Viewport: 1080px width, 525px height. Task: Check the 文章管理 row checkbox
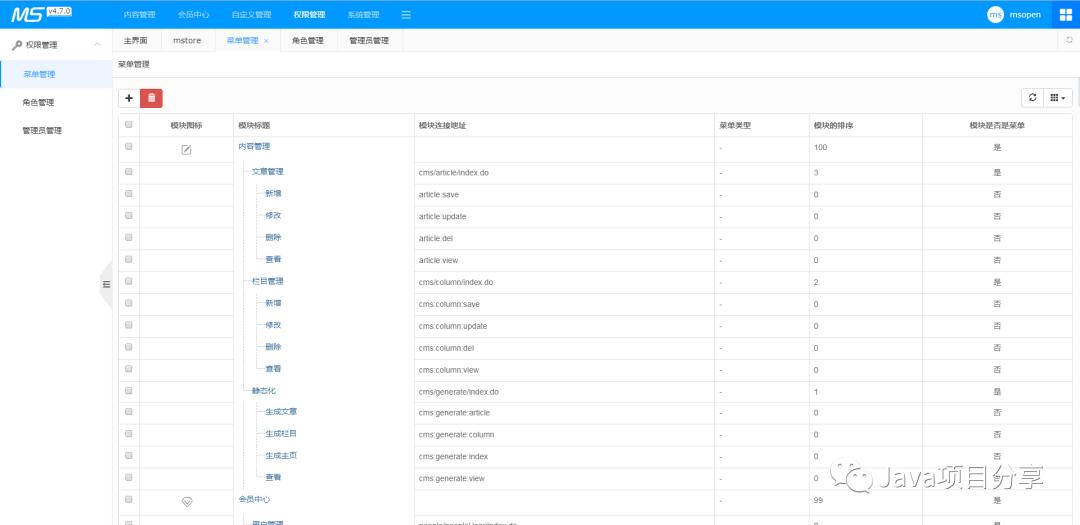pyautogui.click(x=129, y=172)
